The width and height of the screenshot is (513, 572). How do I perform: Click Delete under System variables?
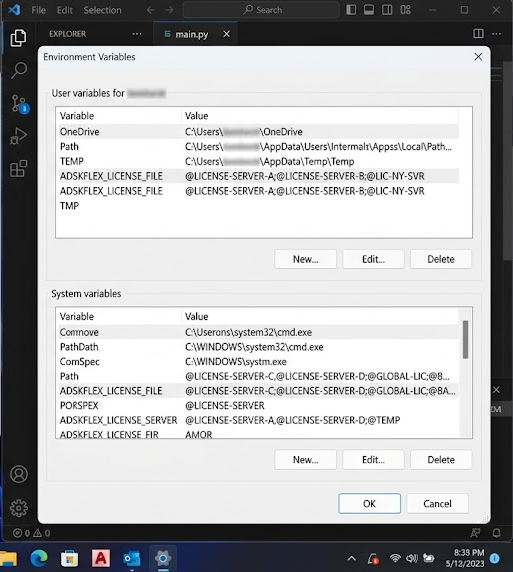coord(441,460)
